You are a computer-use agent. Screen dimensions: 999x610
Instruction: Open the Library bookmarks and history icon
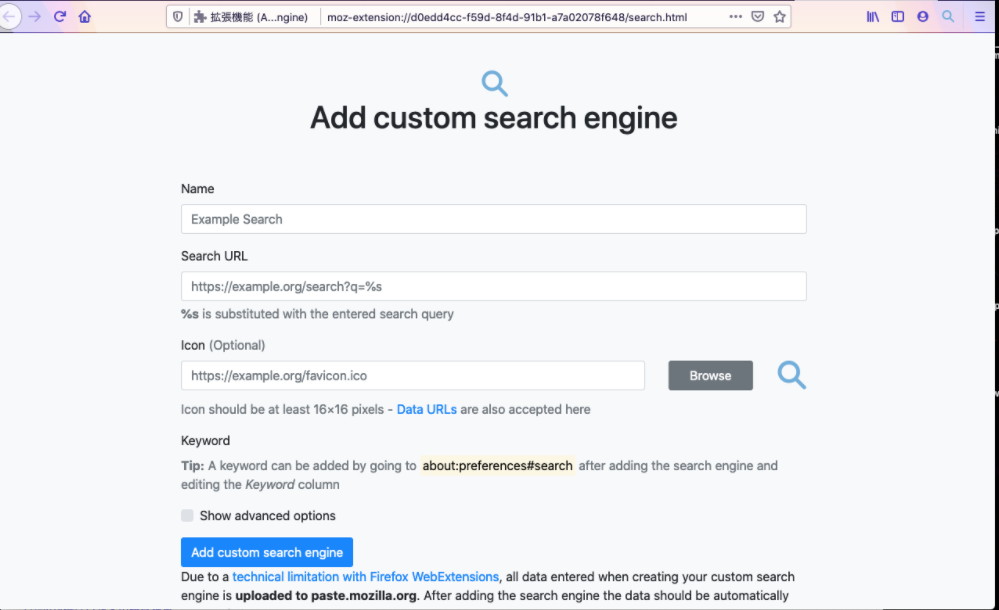pos(873,17)
